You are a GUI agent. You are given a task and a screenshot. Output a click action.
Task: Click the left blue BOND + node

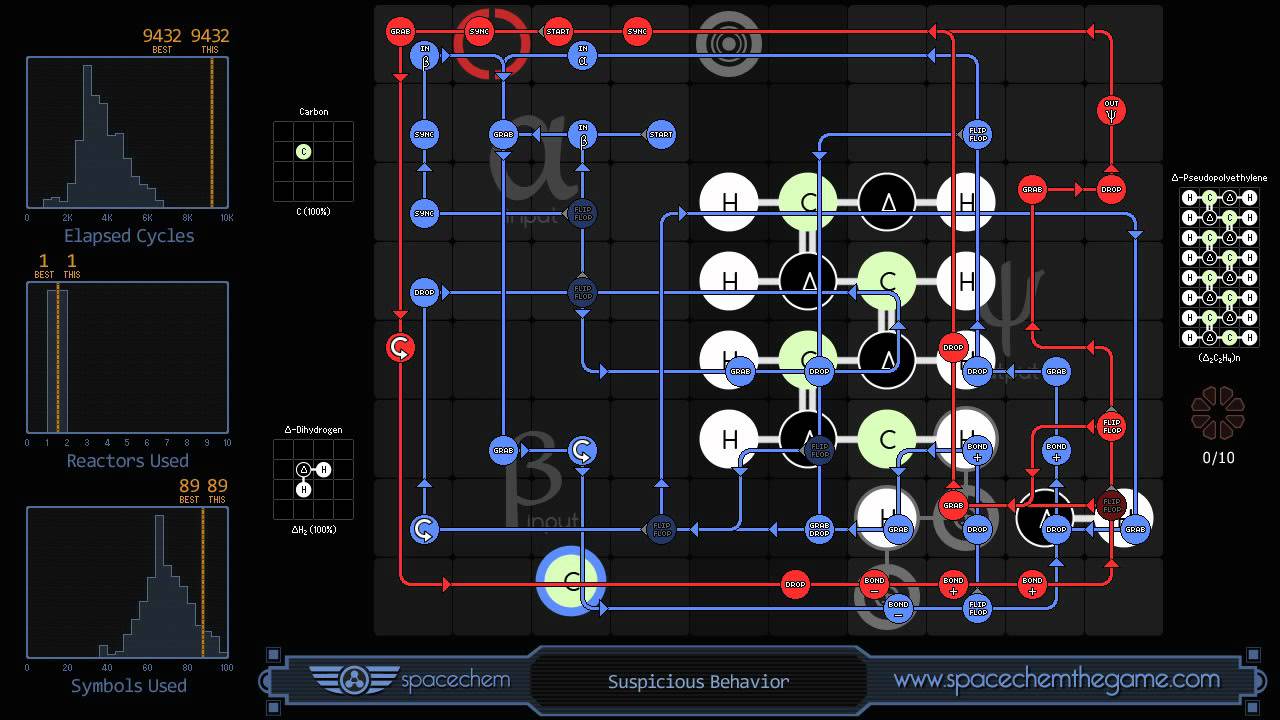978,450
